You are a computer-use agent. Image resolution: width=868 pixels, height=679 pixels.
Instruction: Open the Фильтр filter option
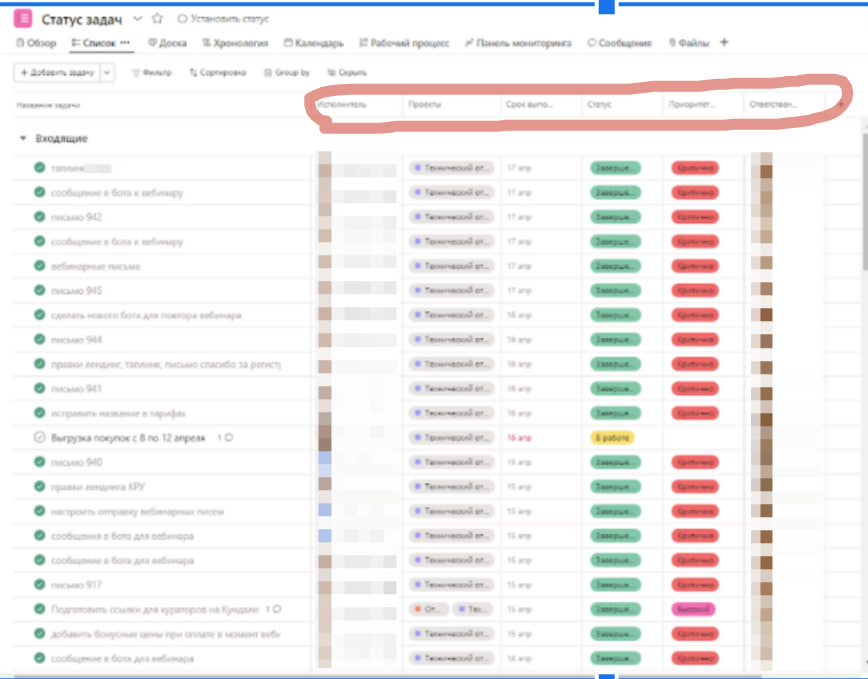152,73
